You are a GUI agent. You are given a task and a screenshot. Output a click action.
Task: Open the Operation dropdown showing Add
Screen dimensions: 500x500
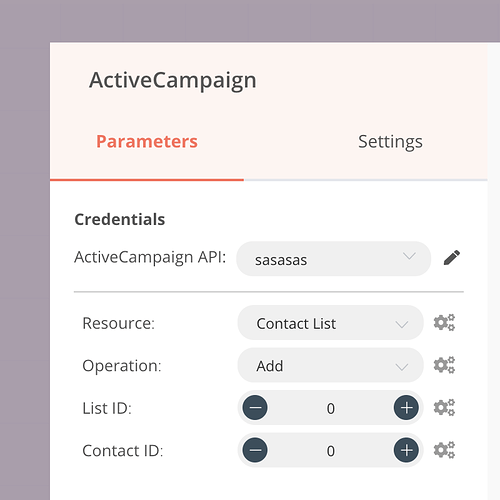330,365
